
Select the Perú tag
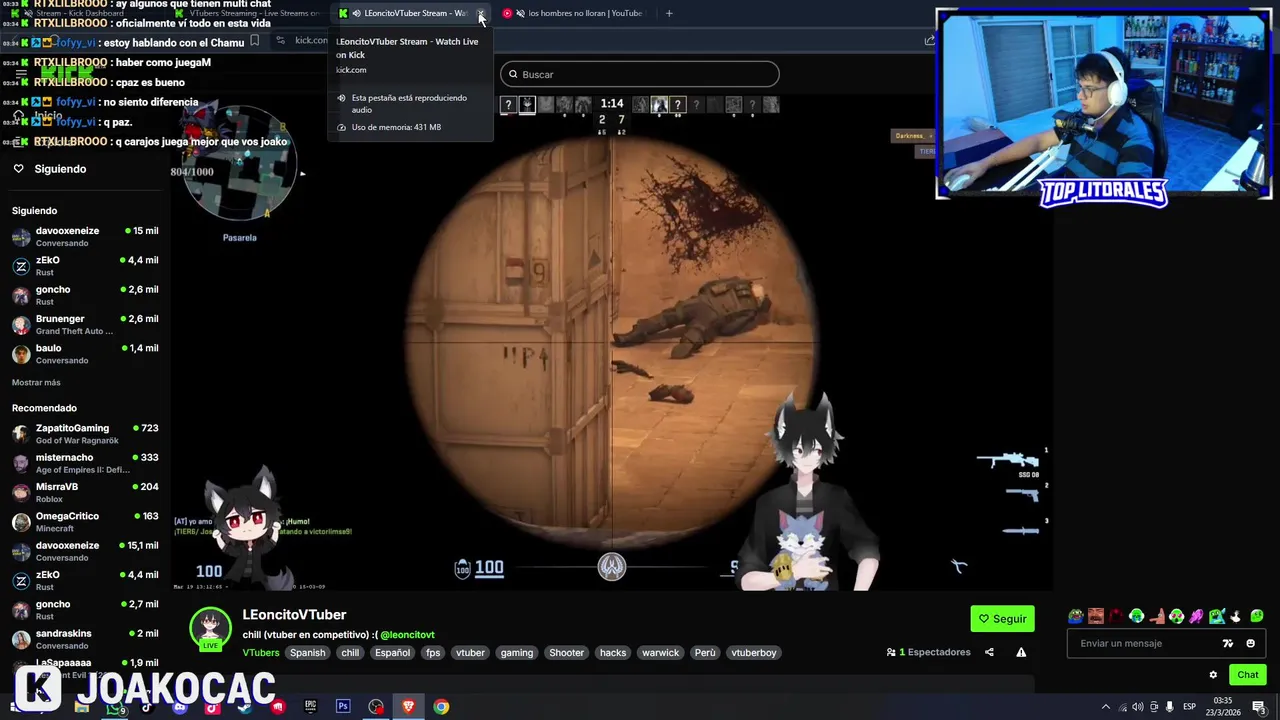705,652
